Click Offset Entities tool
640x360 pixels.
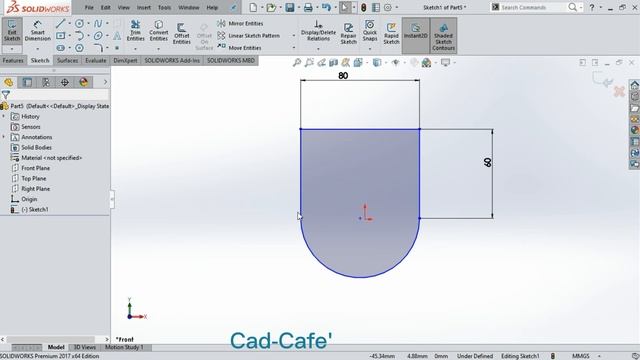[182, 33]
